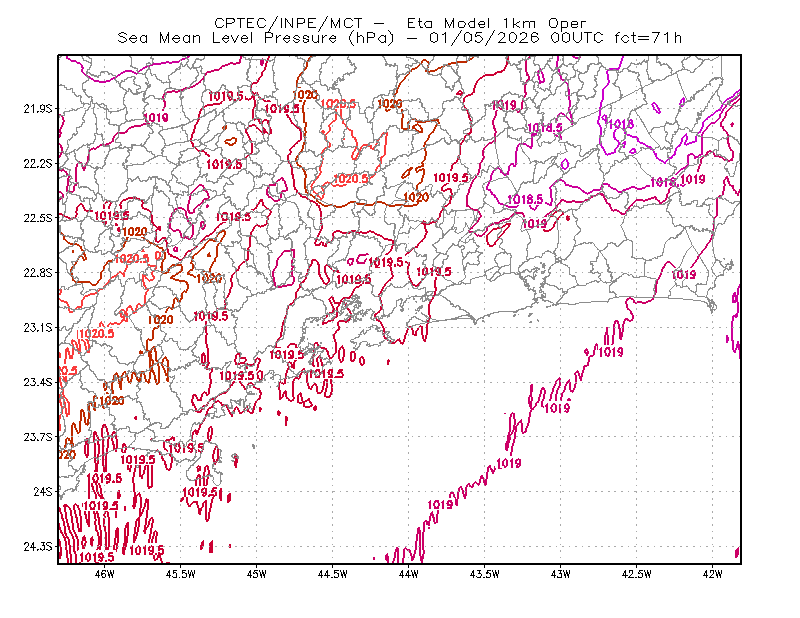Select the 44W longitude tick label
Viewport: 800px width, 618px height.
click(x=409, y=574)
